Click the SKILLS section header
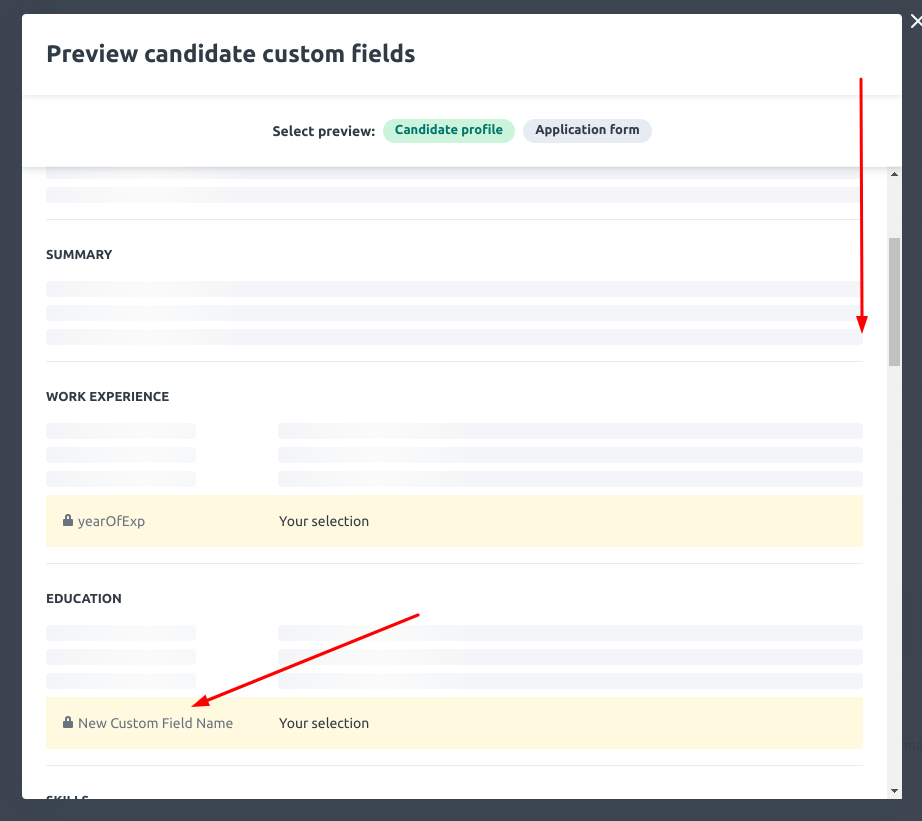Image resolution: width=922 pixels, height=821 pixels. click(67, 798)
